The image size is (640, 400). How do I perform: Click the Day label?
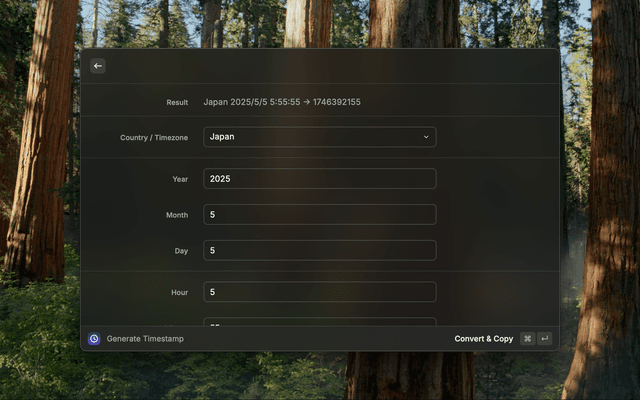tap(181, 251)
